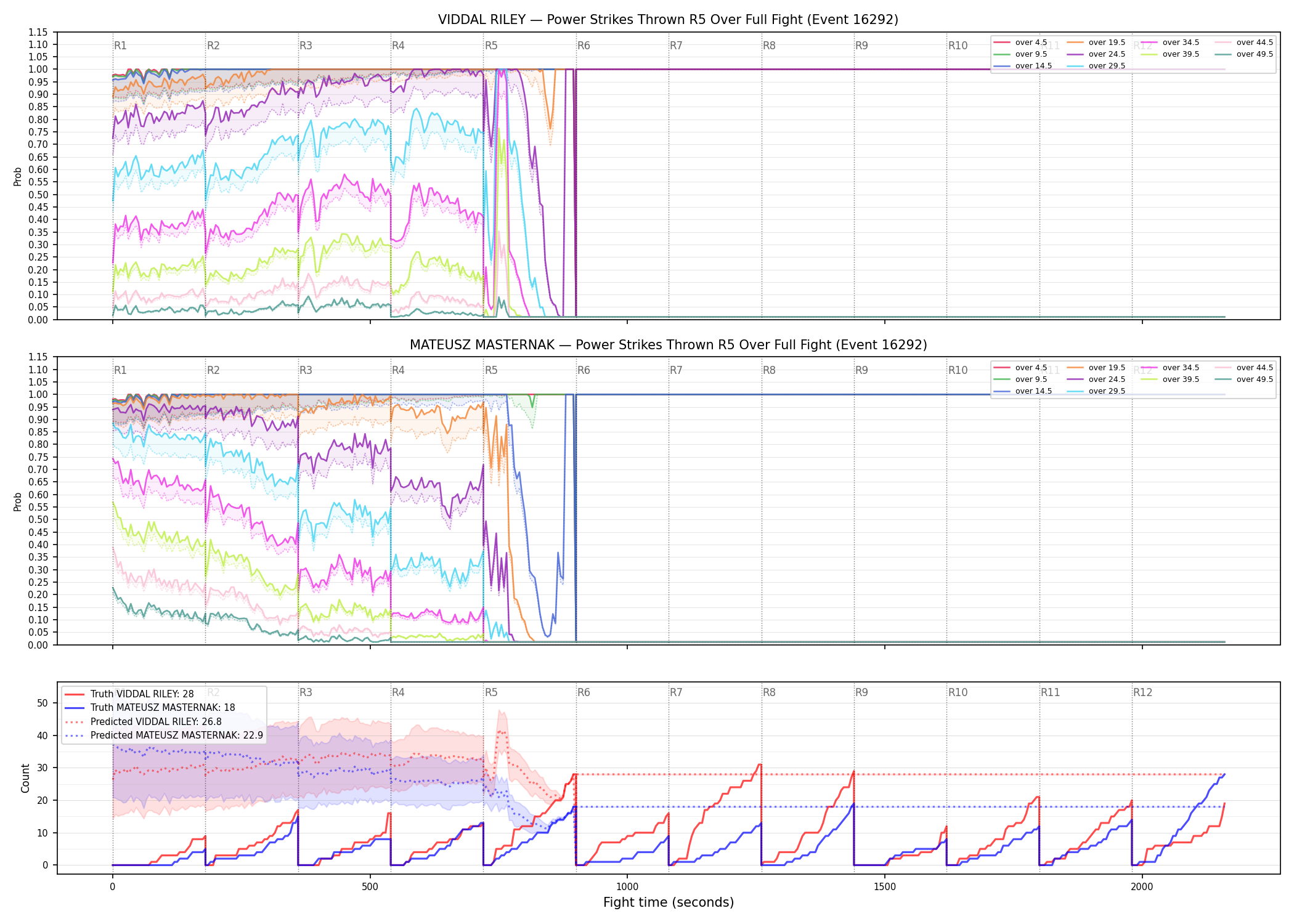The image size is (1294, 924).
Task: Click the Mateusz Masternak Power Strikes chart title
Action: coord(668,345)
